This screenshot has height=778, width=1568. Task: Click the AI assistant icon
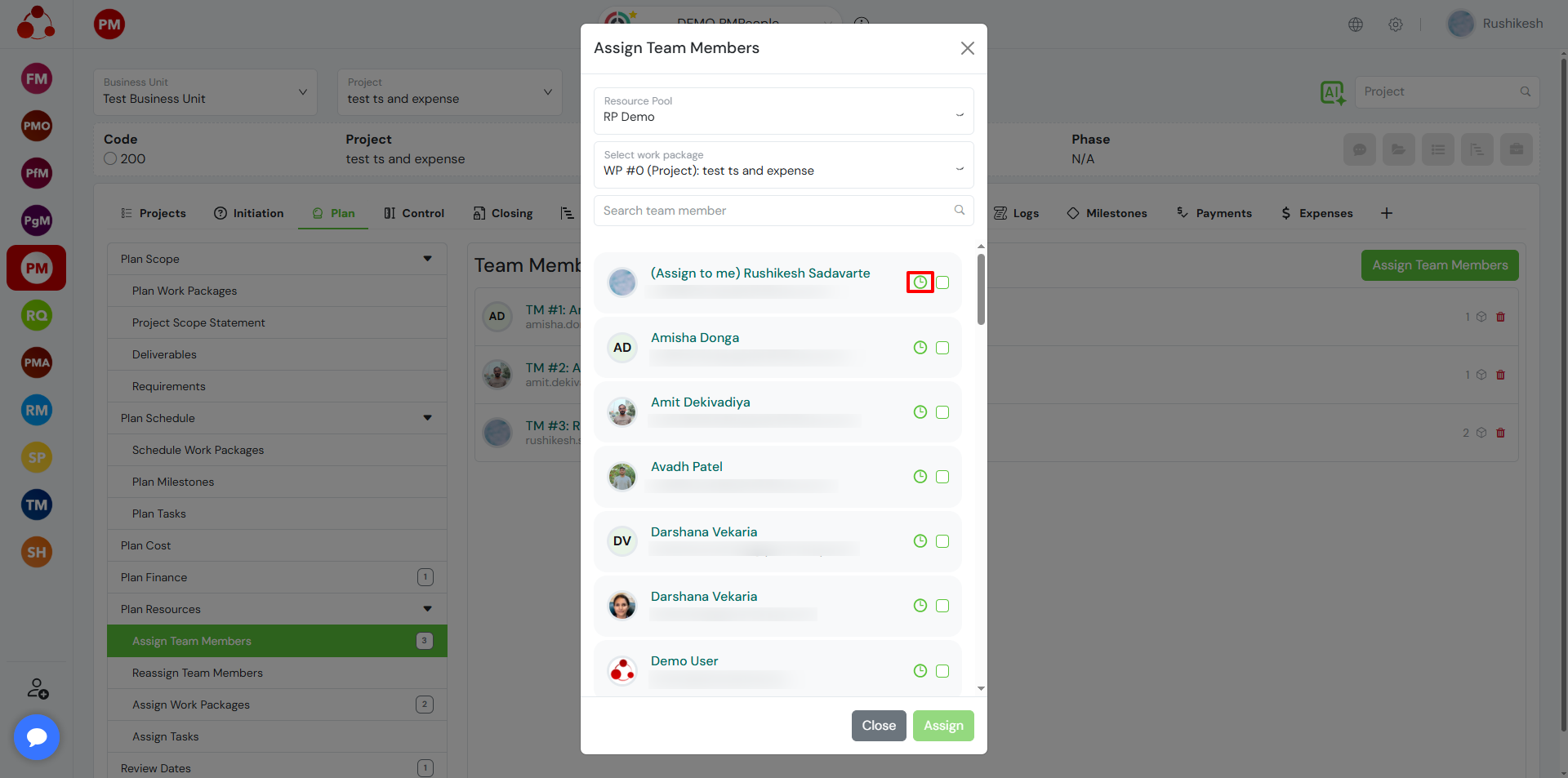[1332, 92]
